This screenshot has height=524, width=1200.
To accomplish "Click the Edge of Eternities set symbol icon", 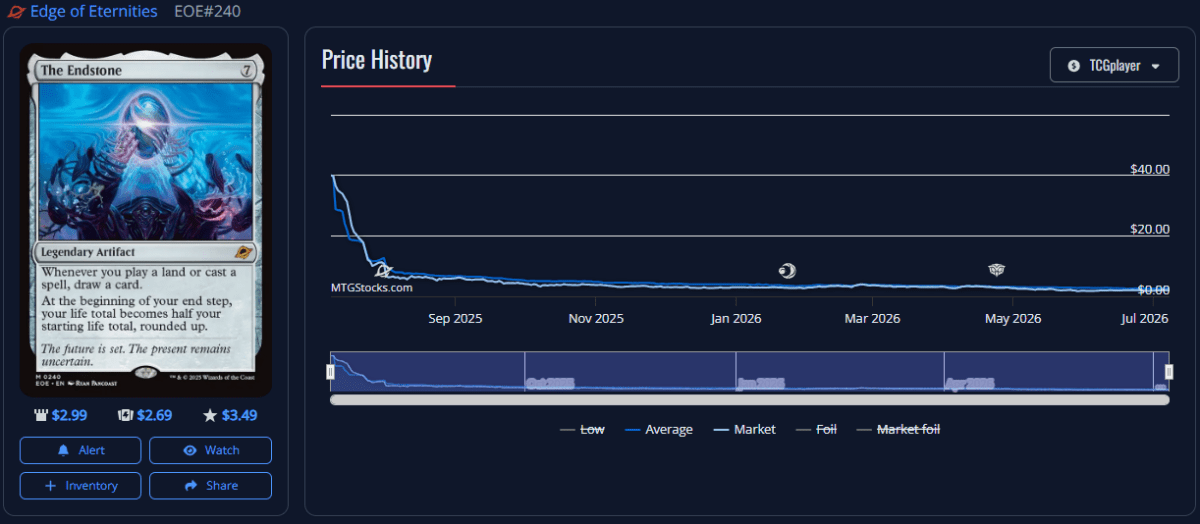I will 17,12.
